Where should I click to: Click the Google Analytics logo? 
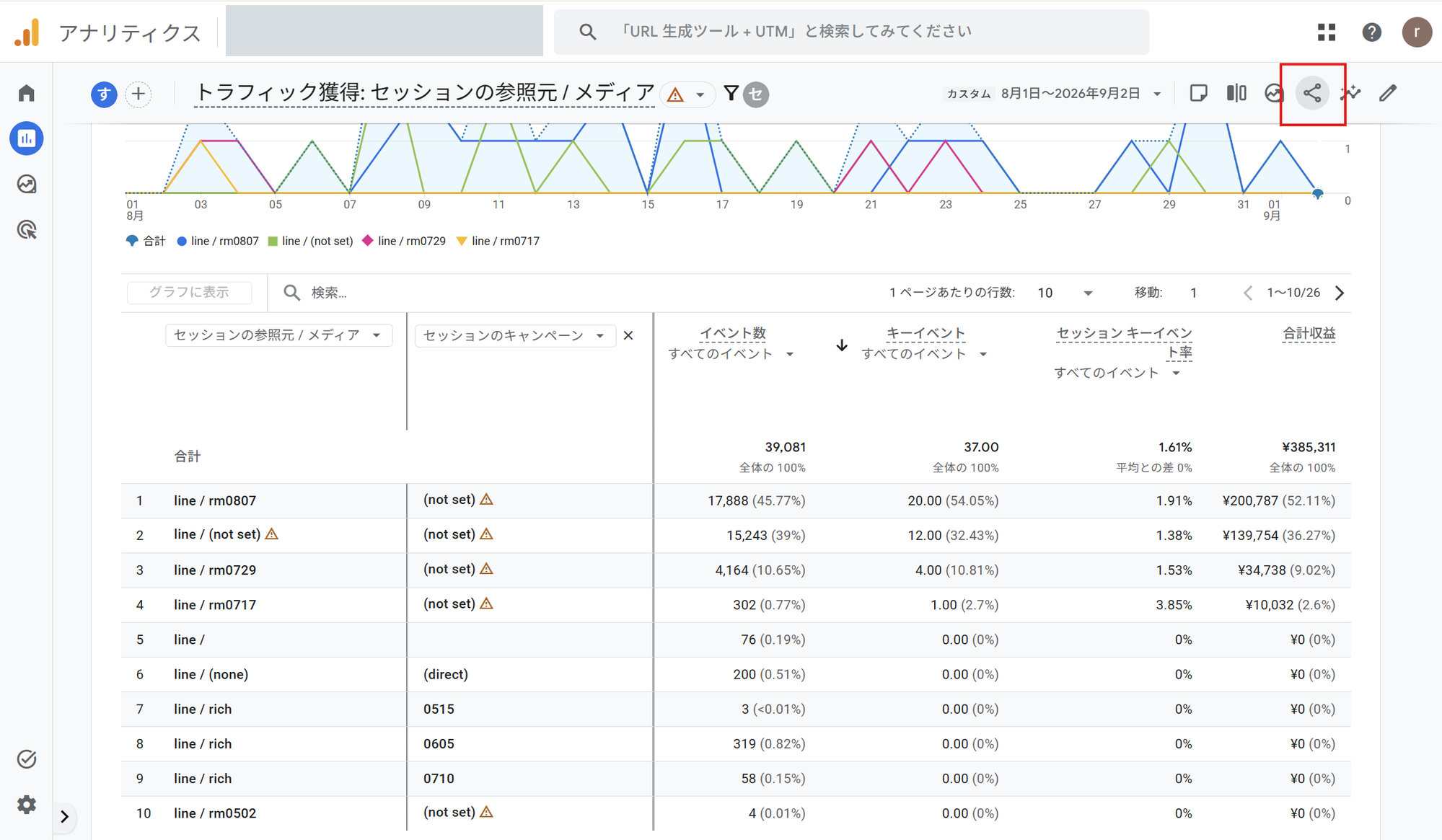coord(27,33)
